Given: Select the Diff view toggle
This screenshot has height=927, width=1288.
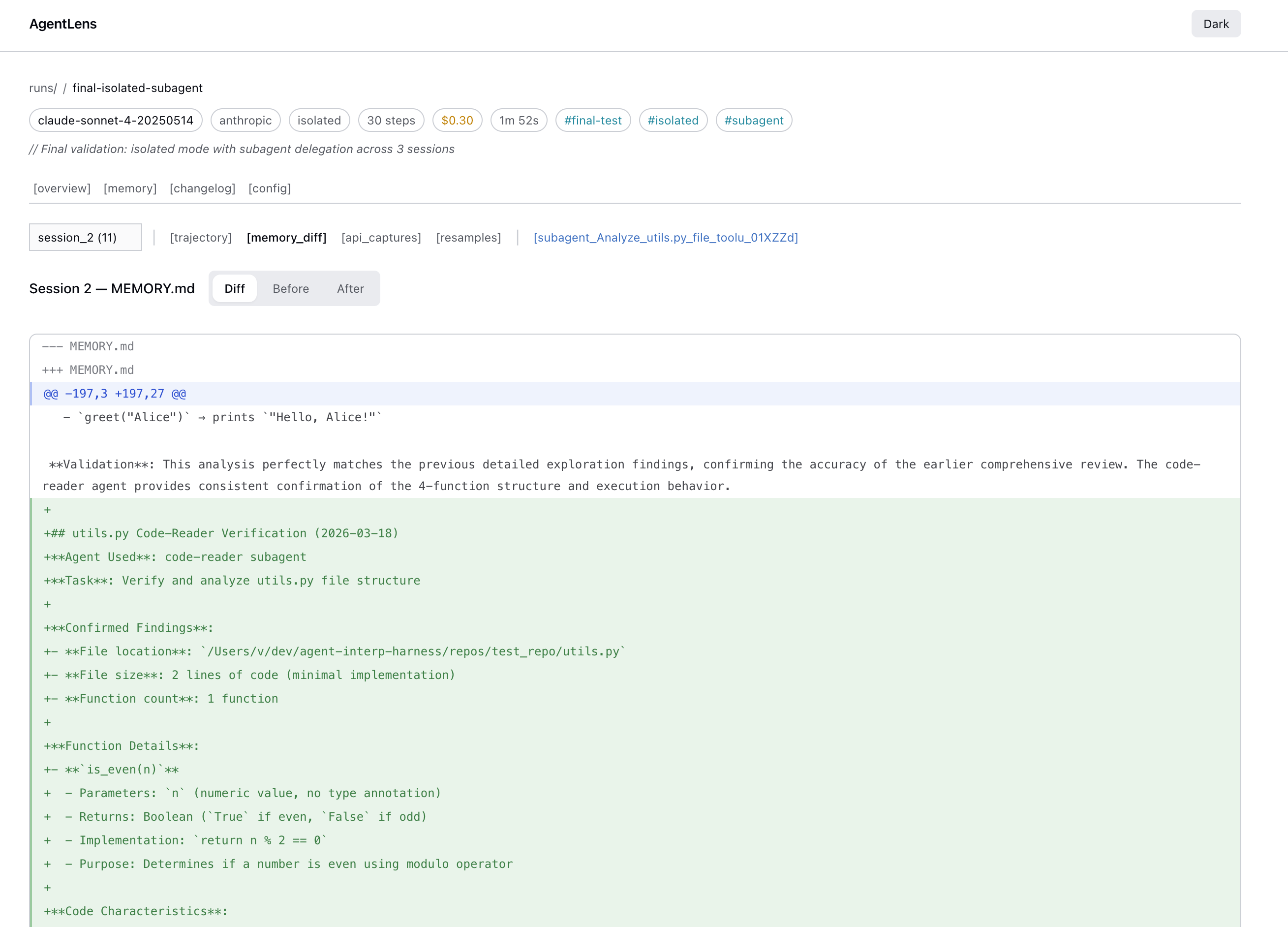Looking at the screenshot, I should (234, 288).
